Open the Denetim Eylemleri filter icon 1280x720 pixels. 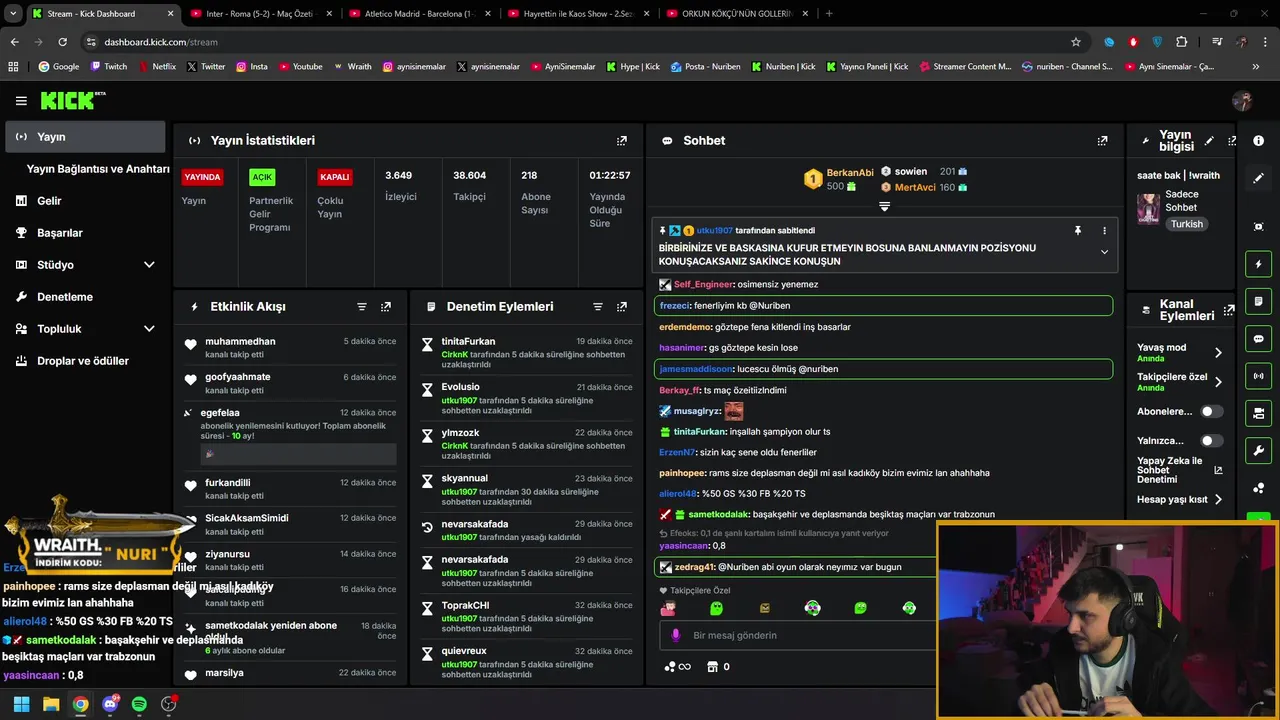click(x=598, y=307)
